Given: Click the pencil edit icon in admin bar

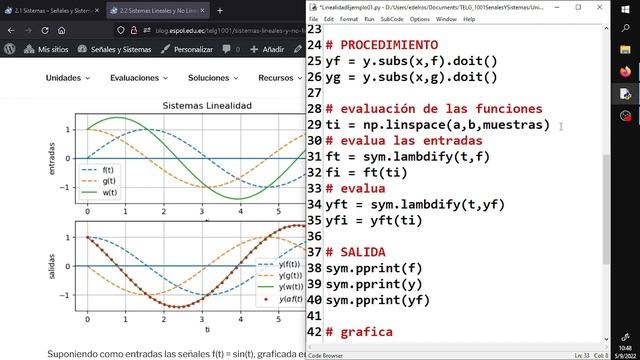Looking at the screenshot, I should coord(298,49).
